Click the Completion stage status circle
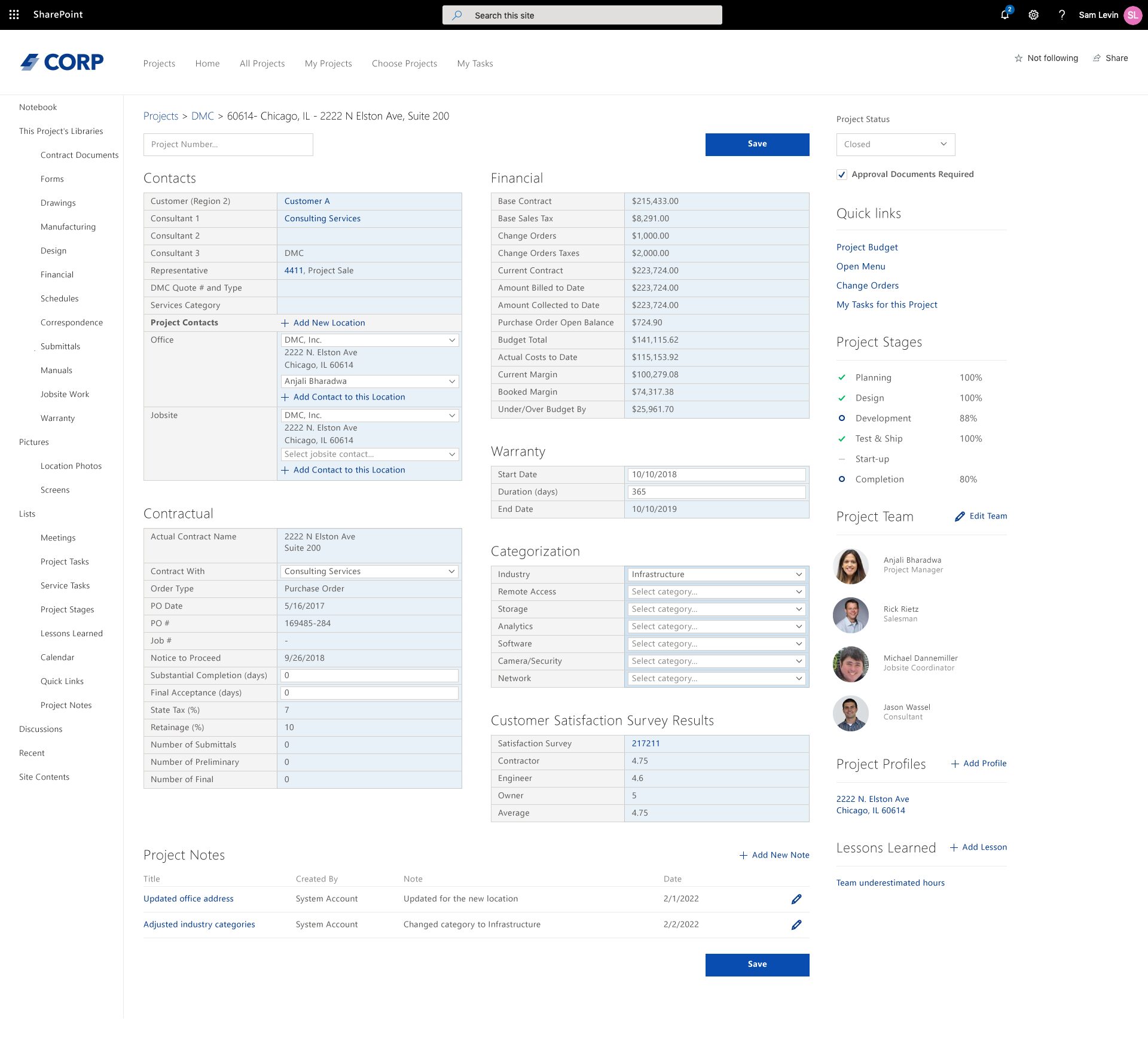1148x1062 pixels. [x=842, y=479]
